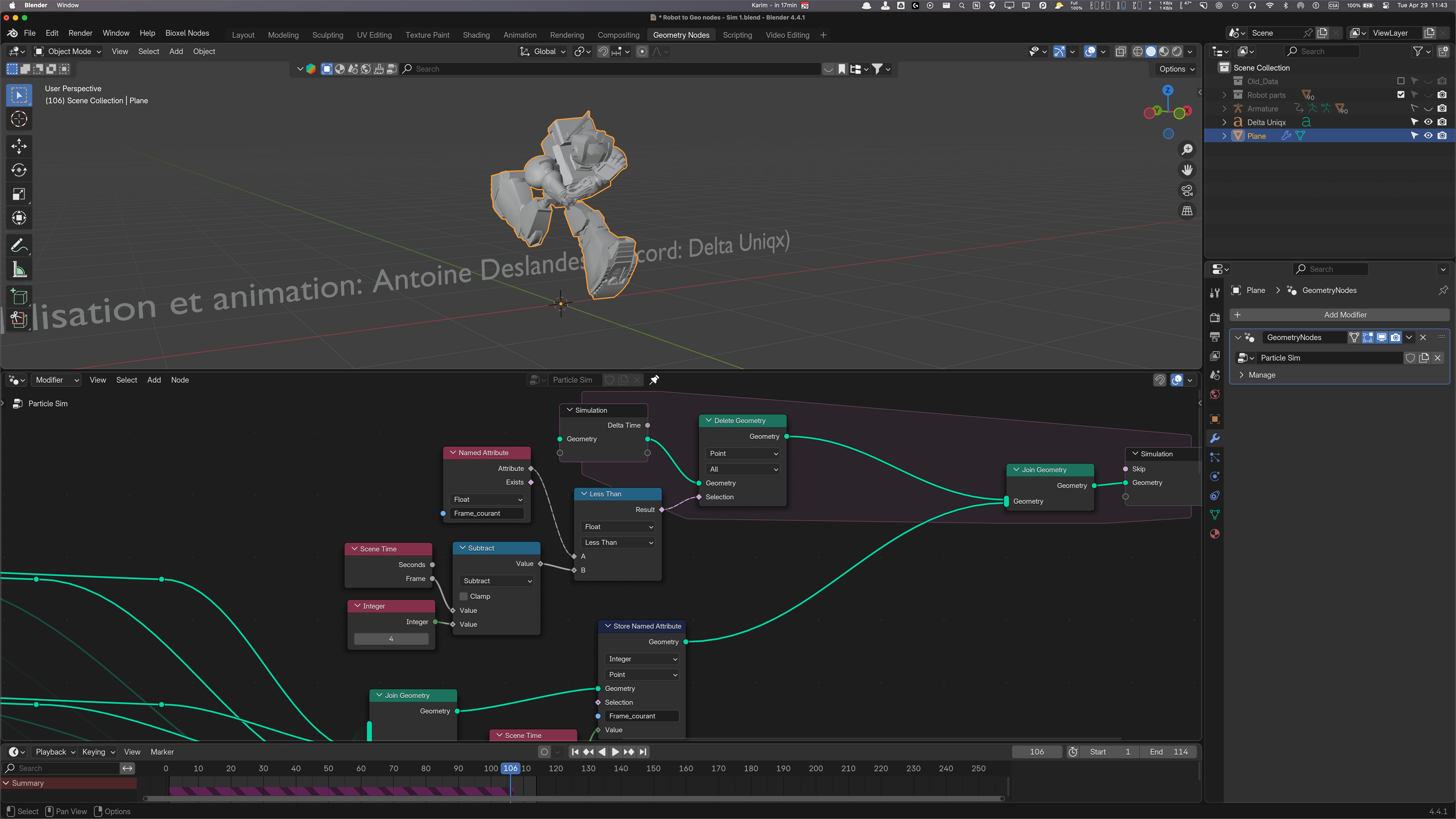The width and height of the screenshot is (1456, 819).
Task: Select the Add Cube tool
Action: [x=19, y=297]
